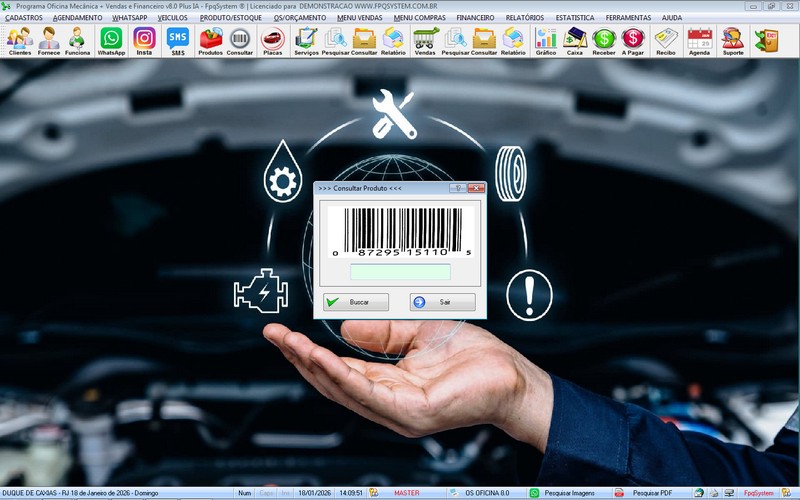Open the CADASTROS menu
Viewport: 800px width, 500px height.
pos(24,17)
